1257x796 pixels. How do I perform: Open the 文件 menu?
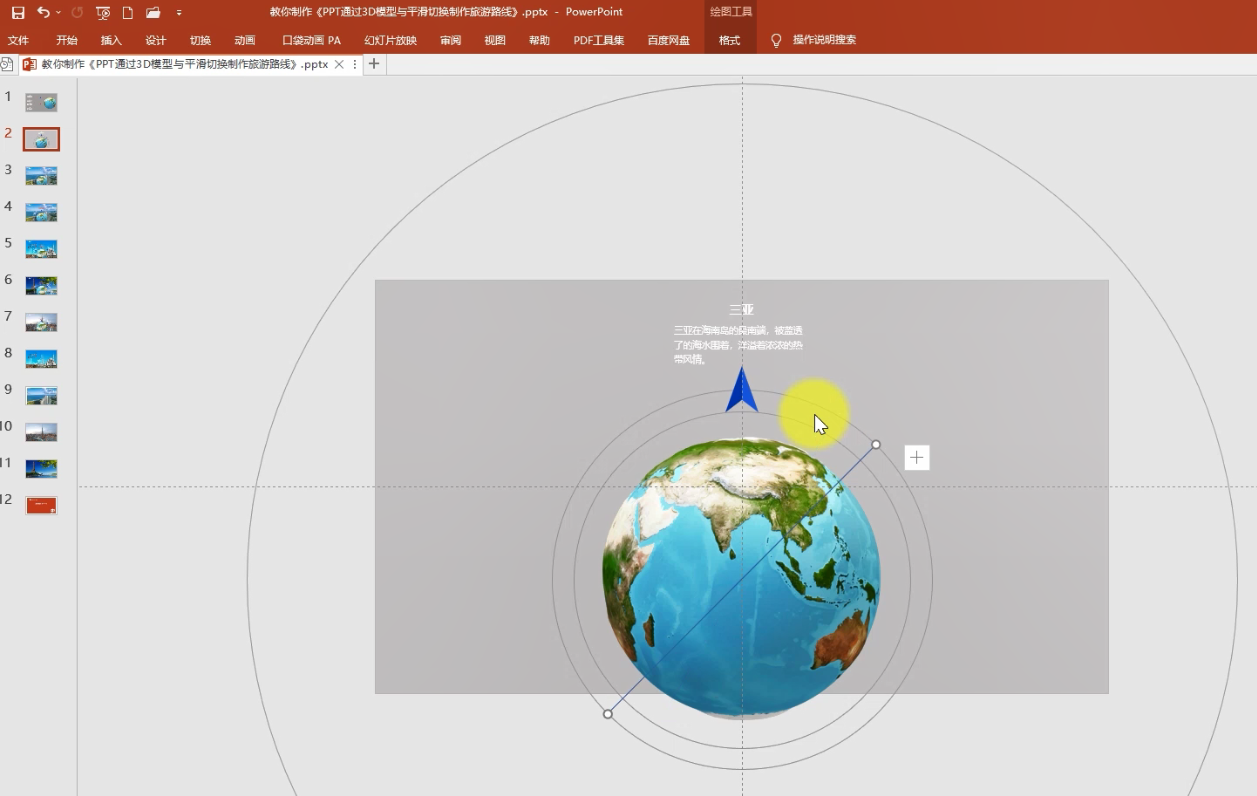18,40
